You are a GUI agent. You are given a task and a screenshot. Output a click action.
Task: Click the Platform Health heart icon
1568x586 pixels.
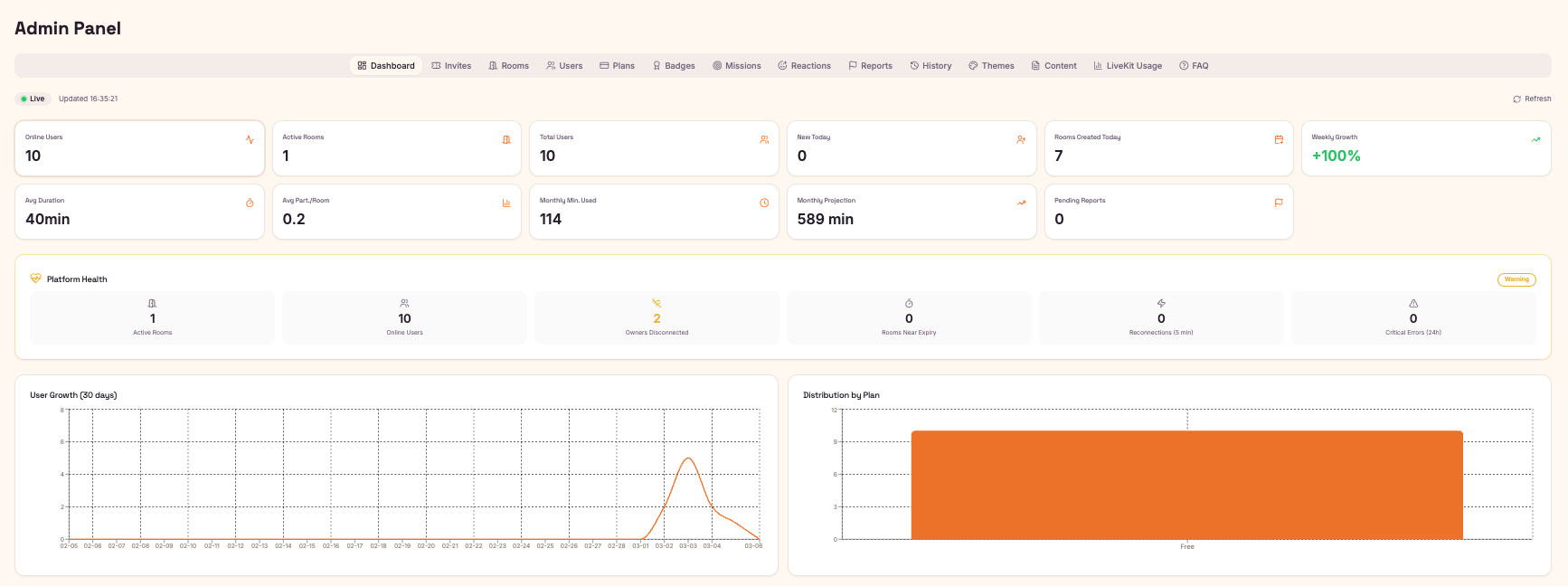[35, 279]
